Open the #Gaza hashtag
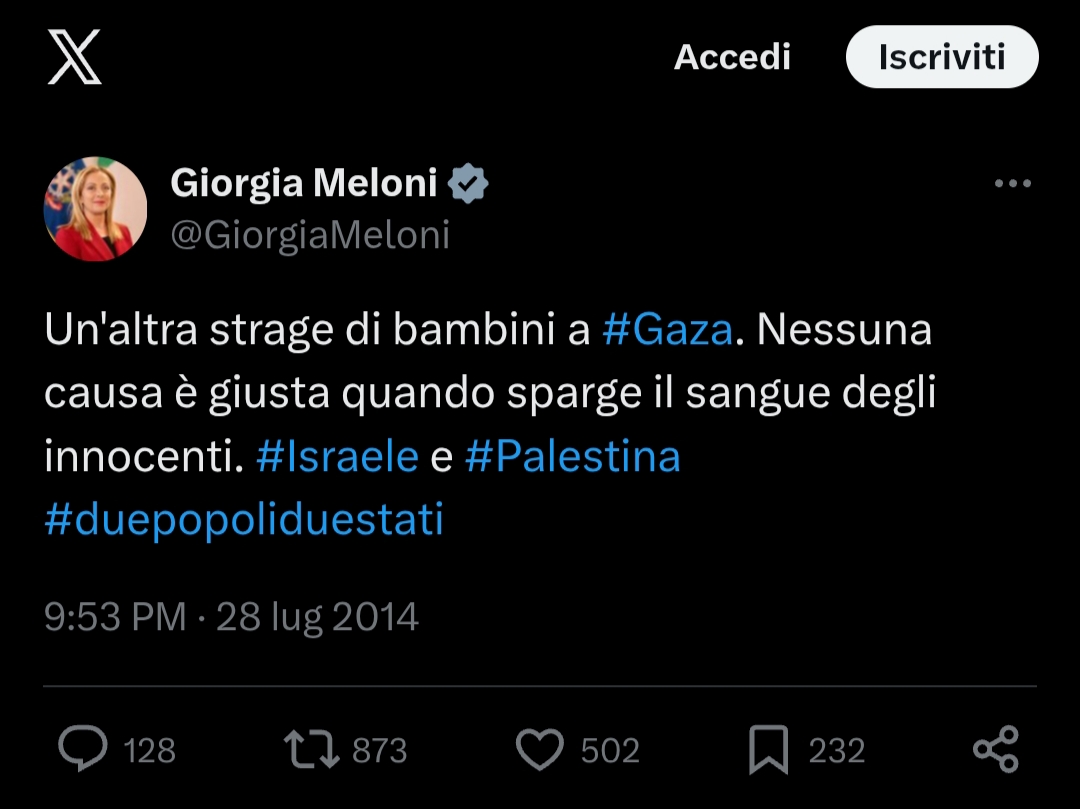Image resolution: width=1080 pixels, height=809 pixels. click(x=668, y=330)
